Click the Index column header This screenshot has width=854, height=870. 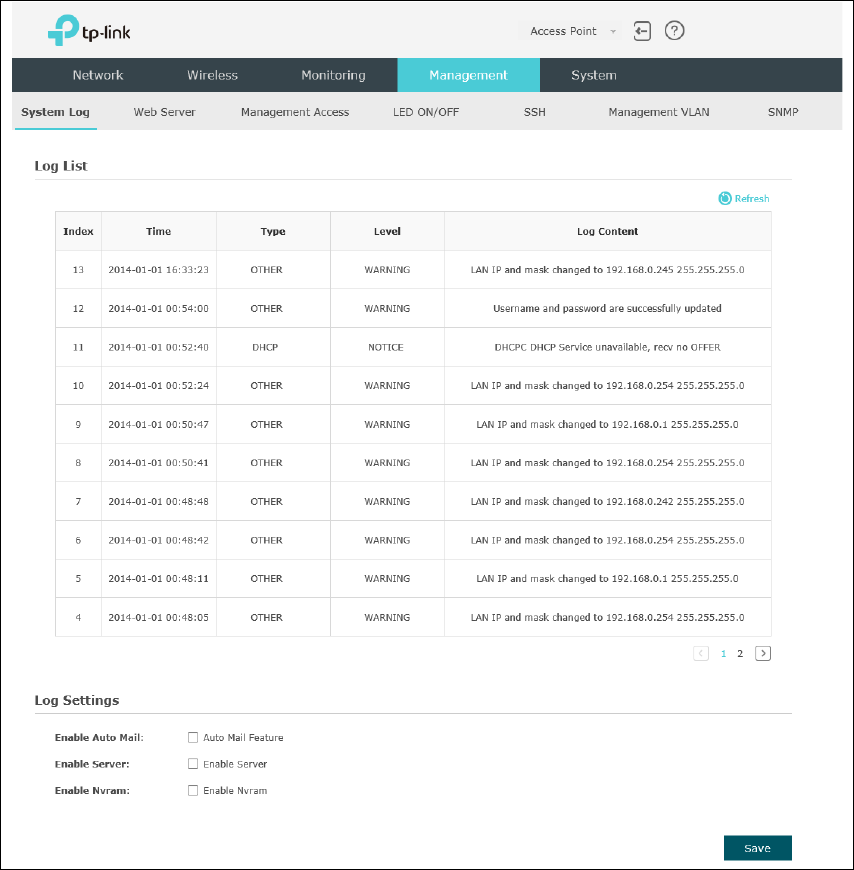(x=78, y=231)
